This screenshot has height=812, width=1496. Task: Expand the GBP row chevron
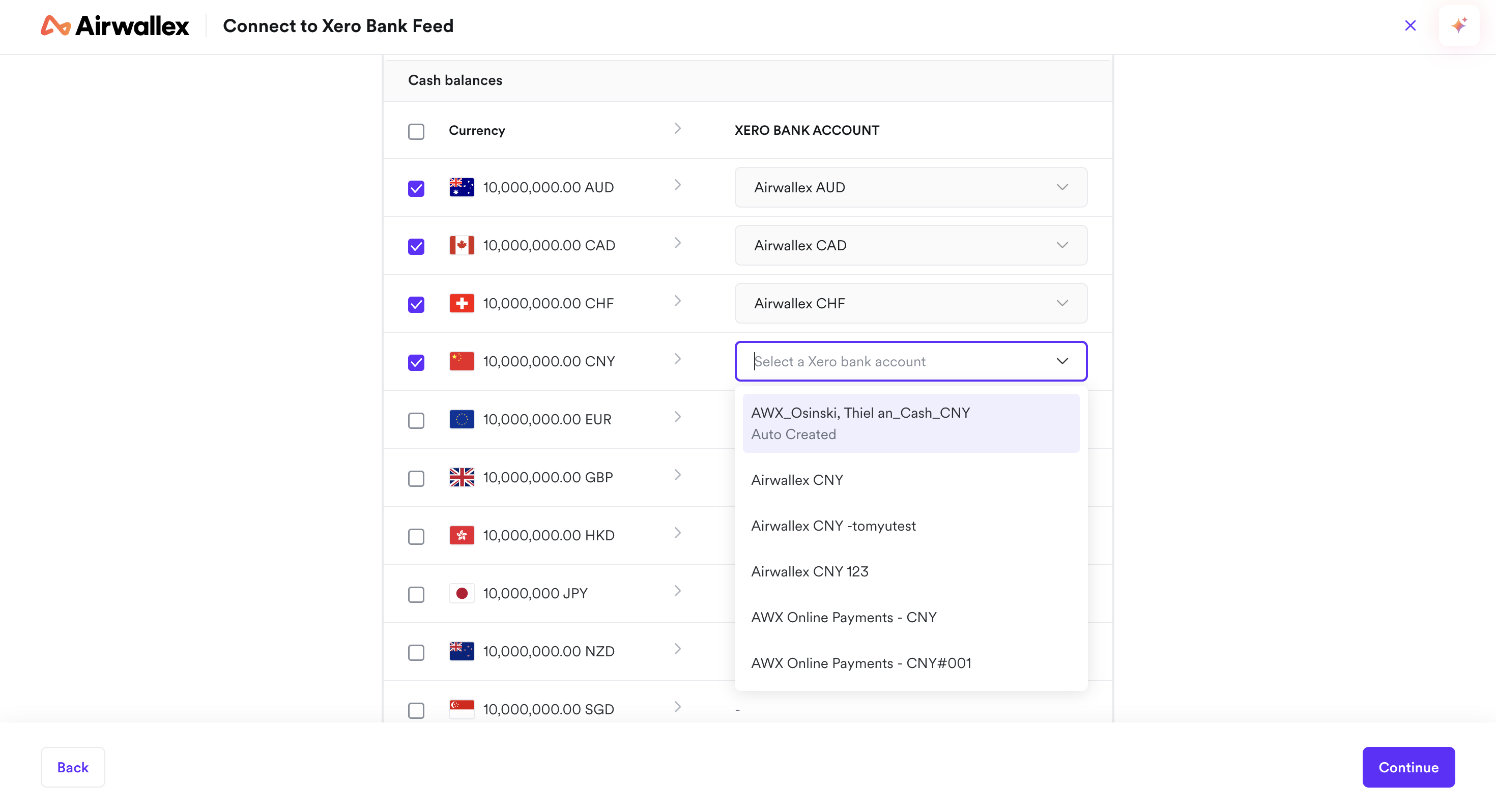(x=677, y=476)
